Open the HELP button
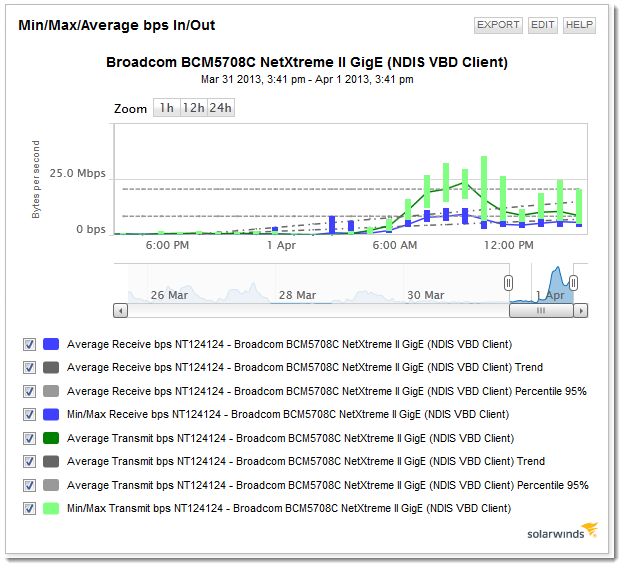Viewport: 624px width, 568px height. point(579,25)
